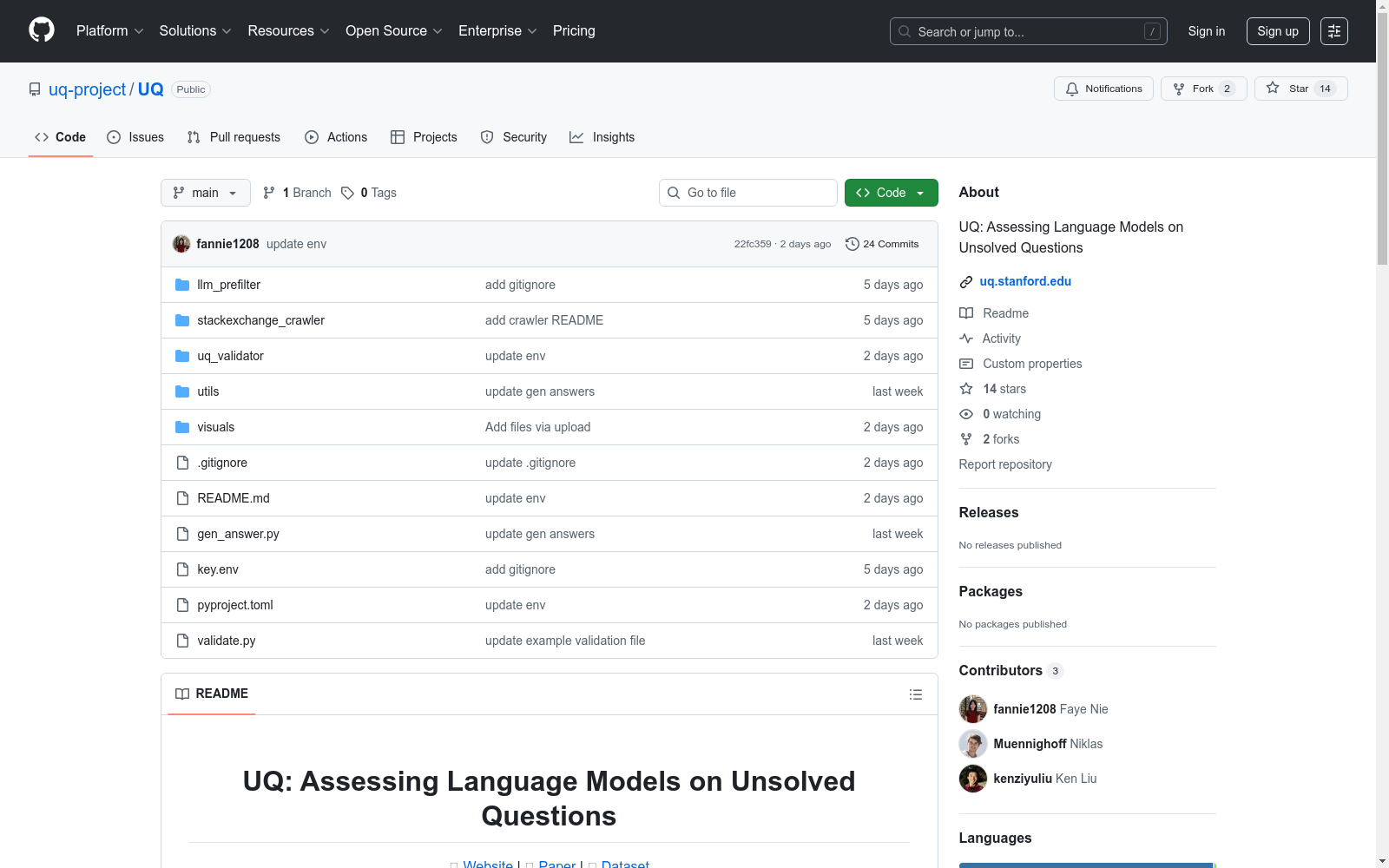Click the file icon for .gitignore

coord(182,463)
